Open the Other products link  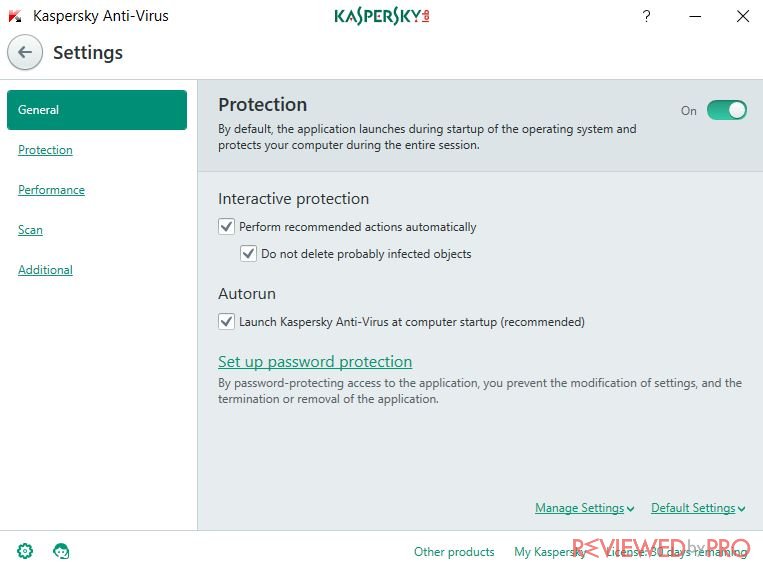pos(454,551)
